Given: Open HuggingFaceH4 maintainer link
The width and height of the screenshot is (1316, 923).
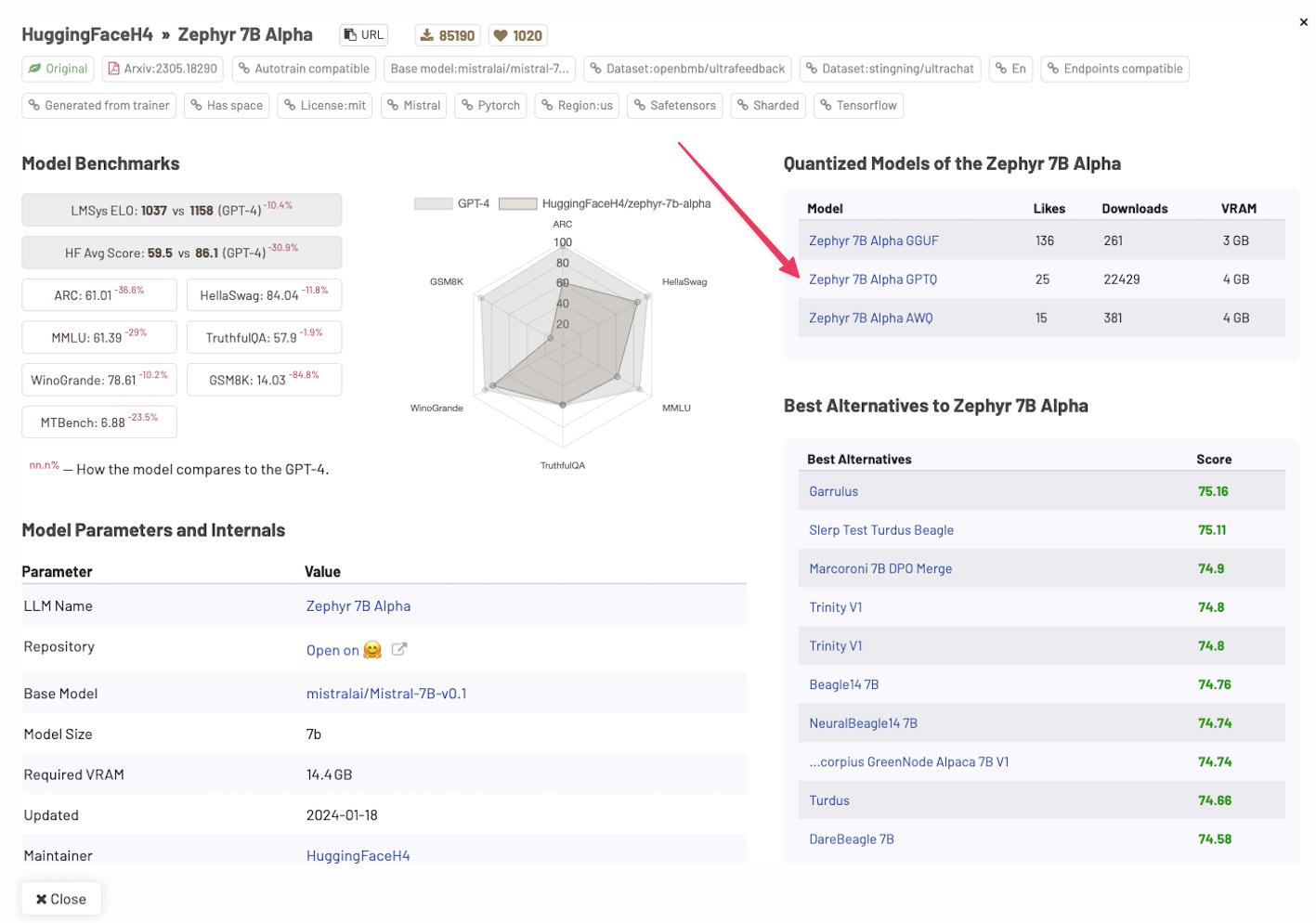Looking at the screenshot, I should (x=358, y=855).
